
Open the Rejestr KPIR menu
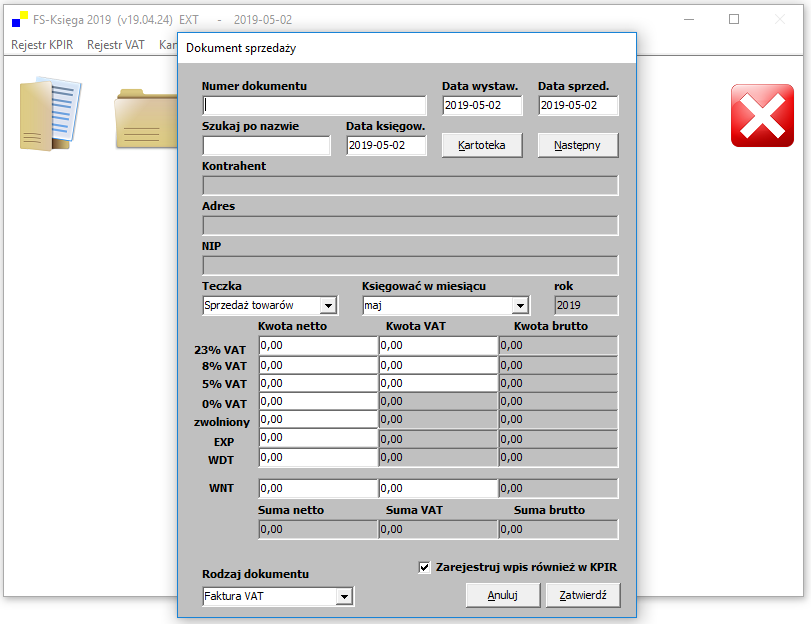pos(42,45)
